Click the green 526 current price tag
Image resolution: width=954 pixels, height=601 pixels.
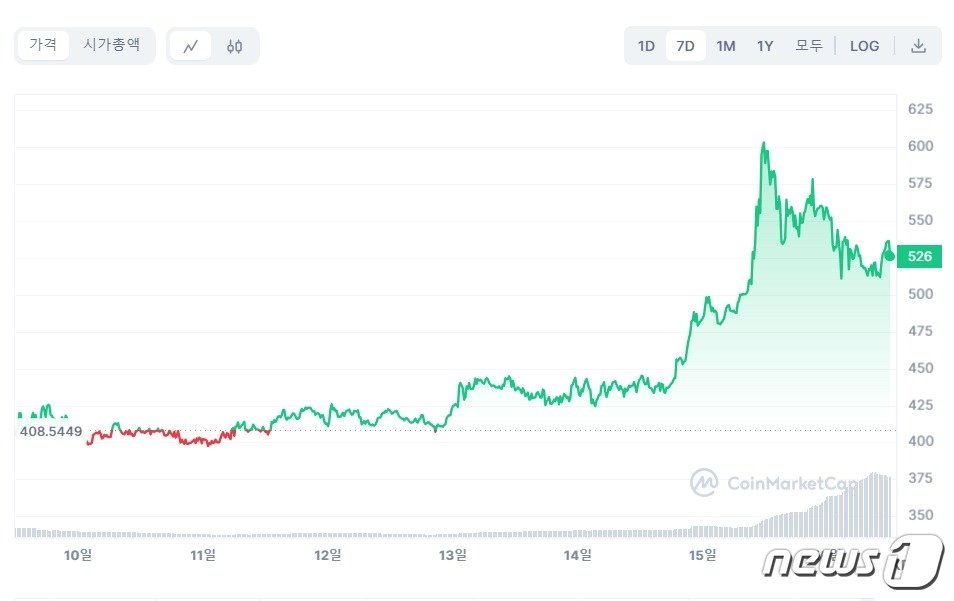point(918,257)
